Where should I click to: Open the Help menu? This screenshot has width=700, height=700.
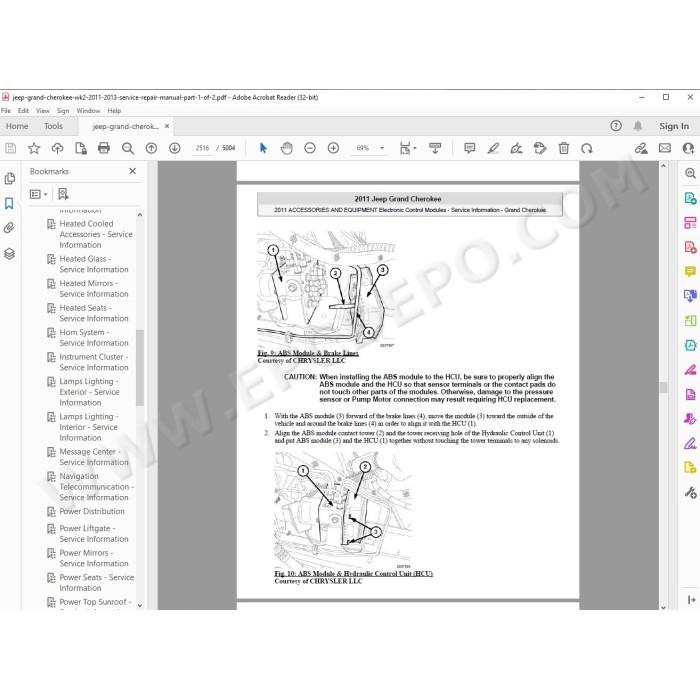[114, 111]
